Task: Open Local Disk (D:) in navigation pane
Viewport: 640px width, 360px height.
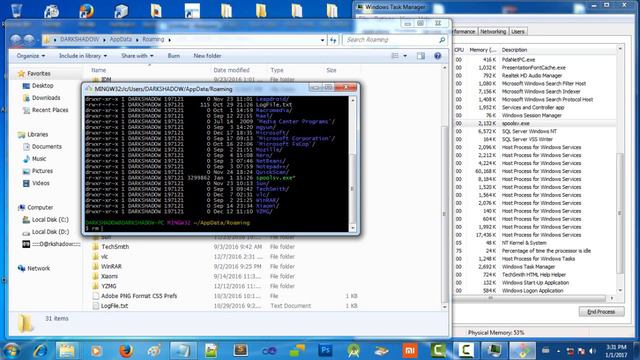Action: pos(50,232)
